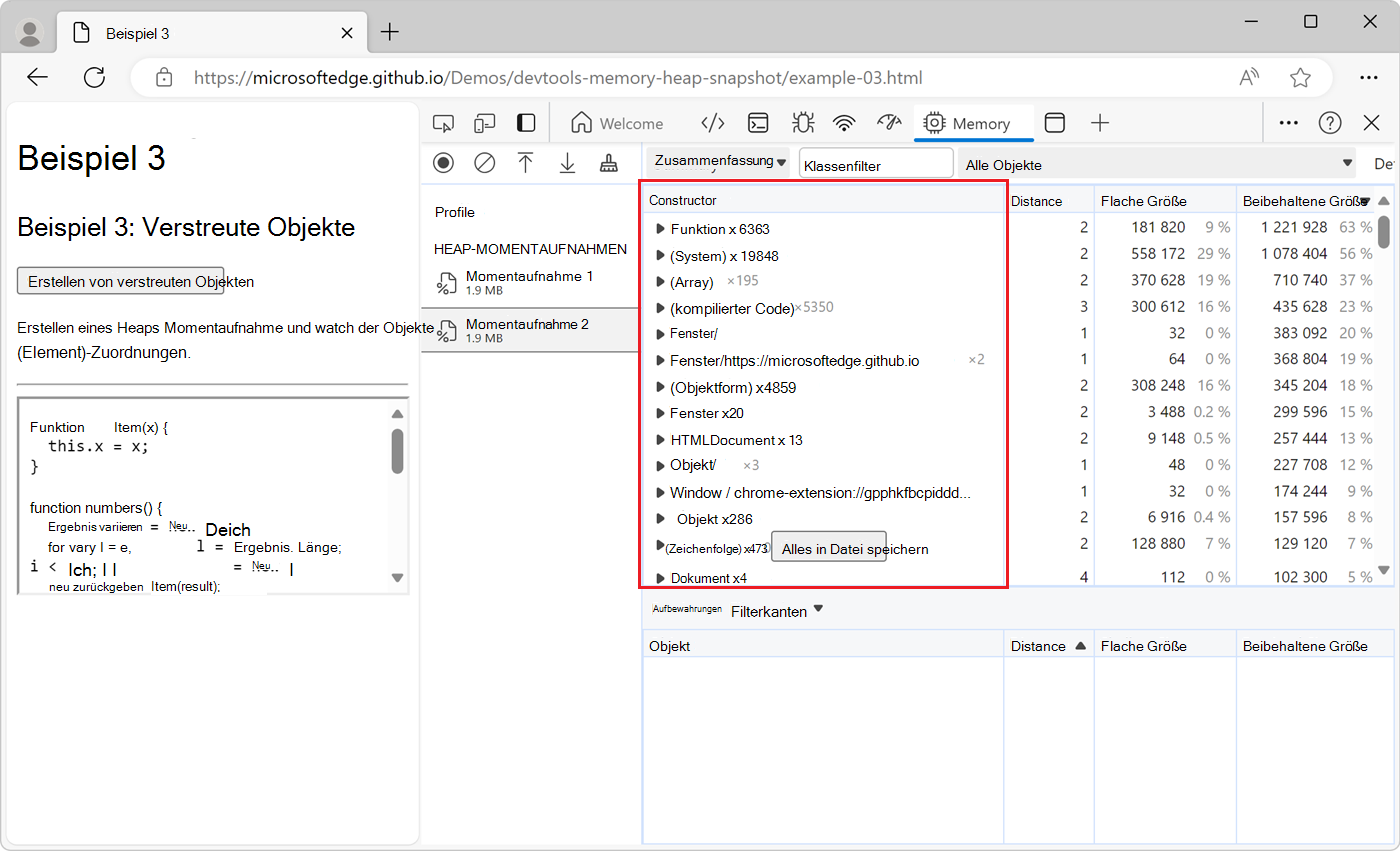Switch to the Welcome tab
Image resolution: width=1400 pixels, height=851 pixels.
tap(617, 123)
